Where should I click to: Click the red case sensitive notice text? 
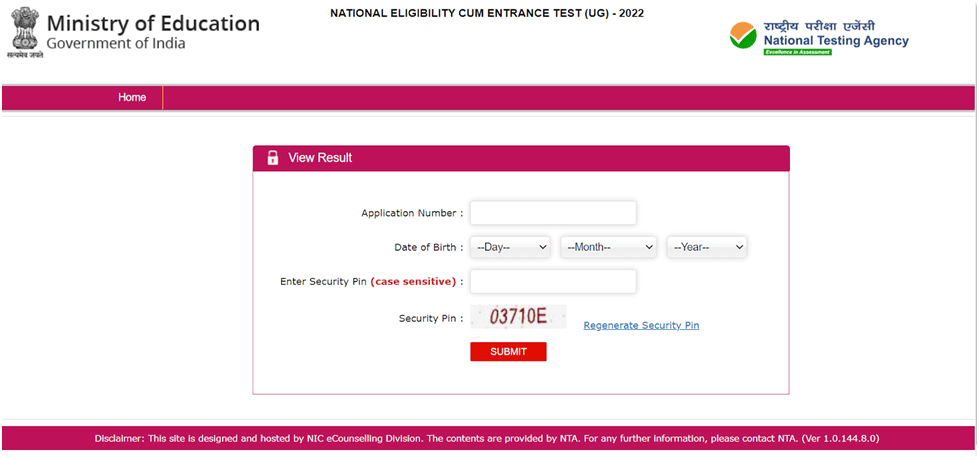(414, 282)
